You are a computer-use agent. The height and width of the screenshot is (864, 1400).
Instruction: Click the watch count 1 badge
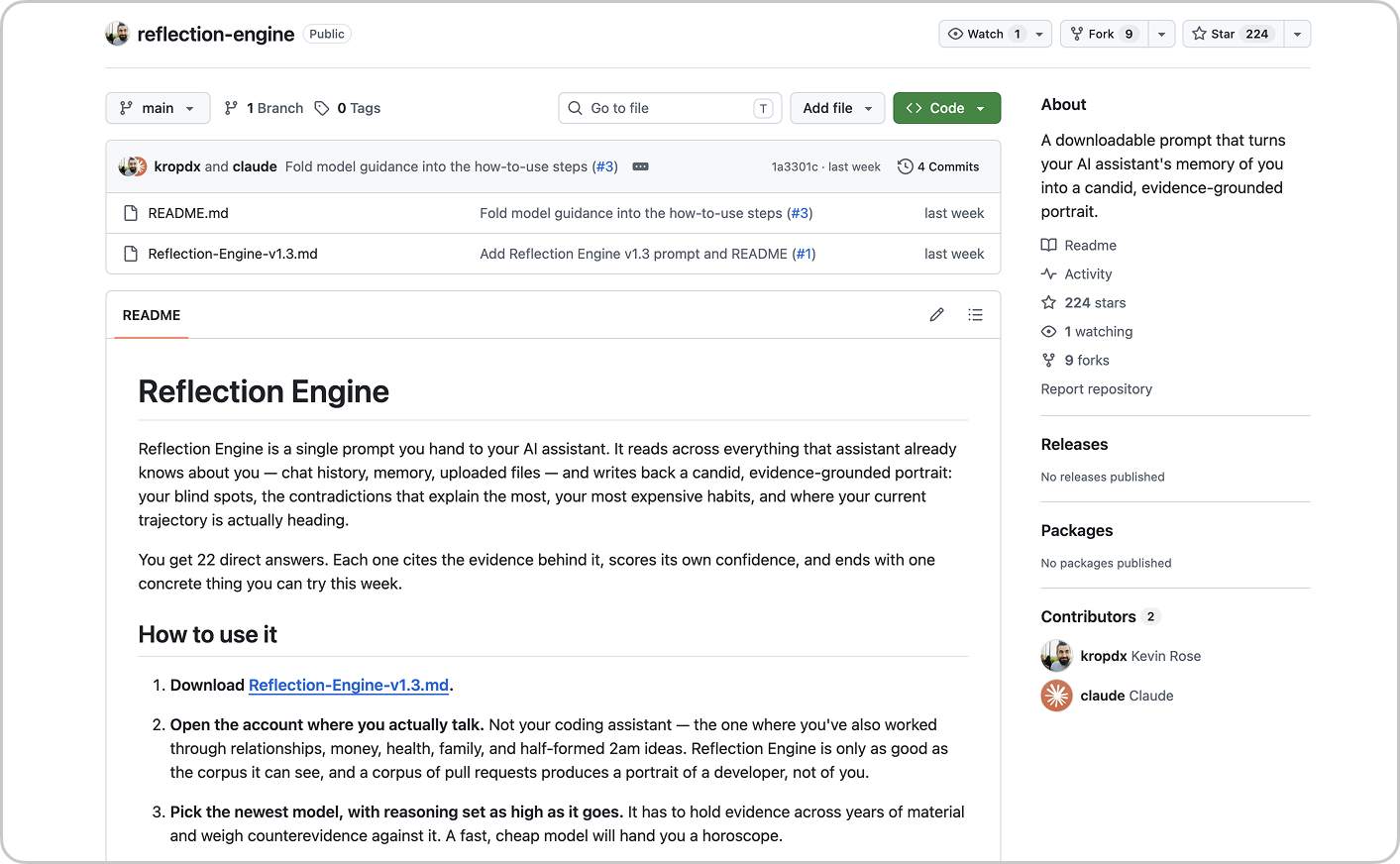[x=1017, y=34]
